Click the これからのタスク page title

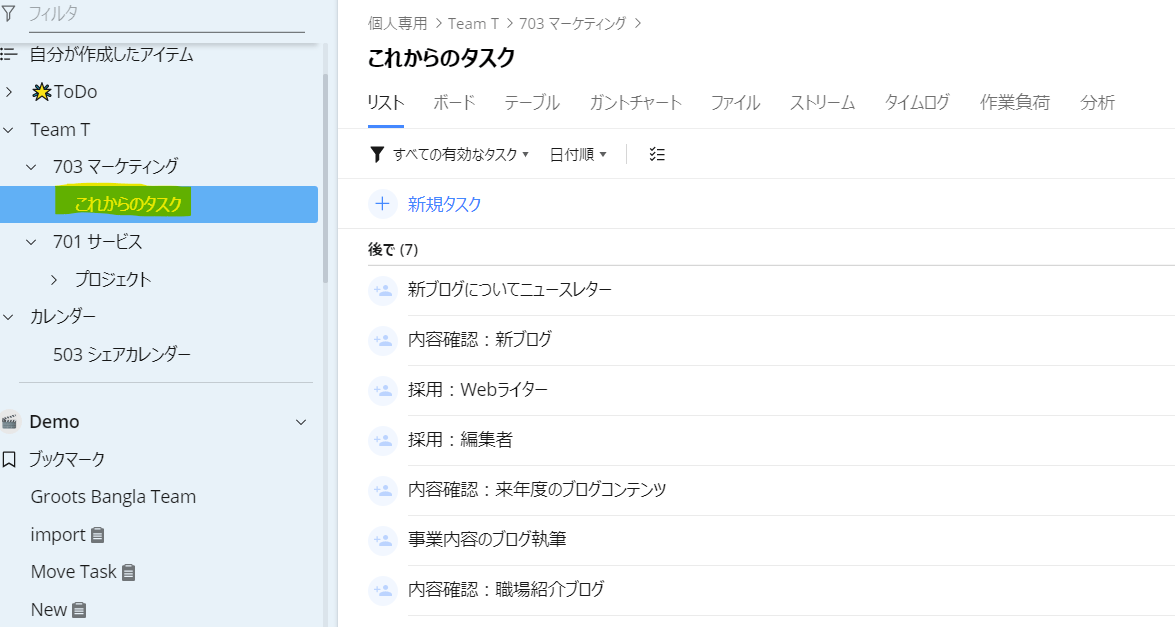point(441,58)
